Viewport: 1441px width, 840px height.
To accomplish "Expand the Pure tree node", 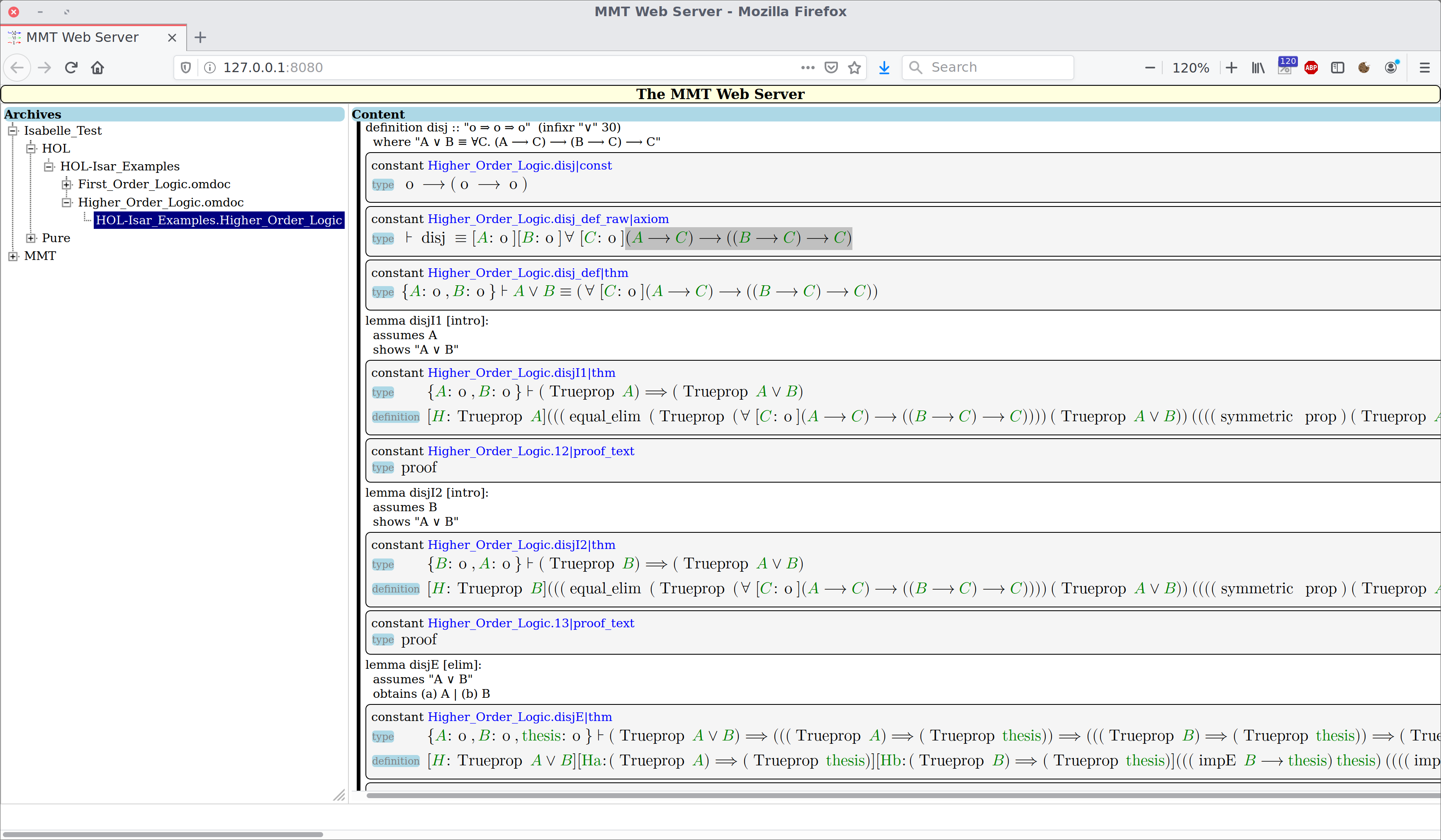I will (x=31, y=238).
